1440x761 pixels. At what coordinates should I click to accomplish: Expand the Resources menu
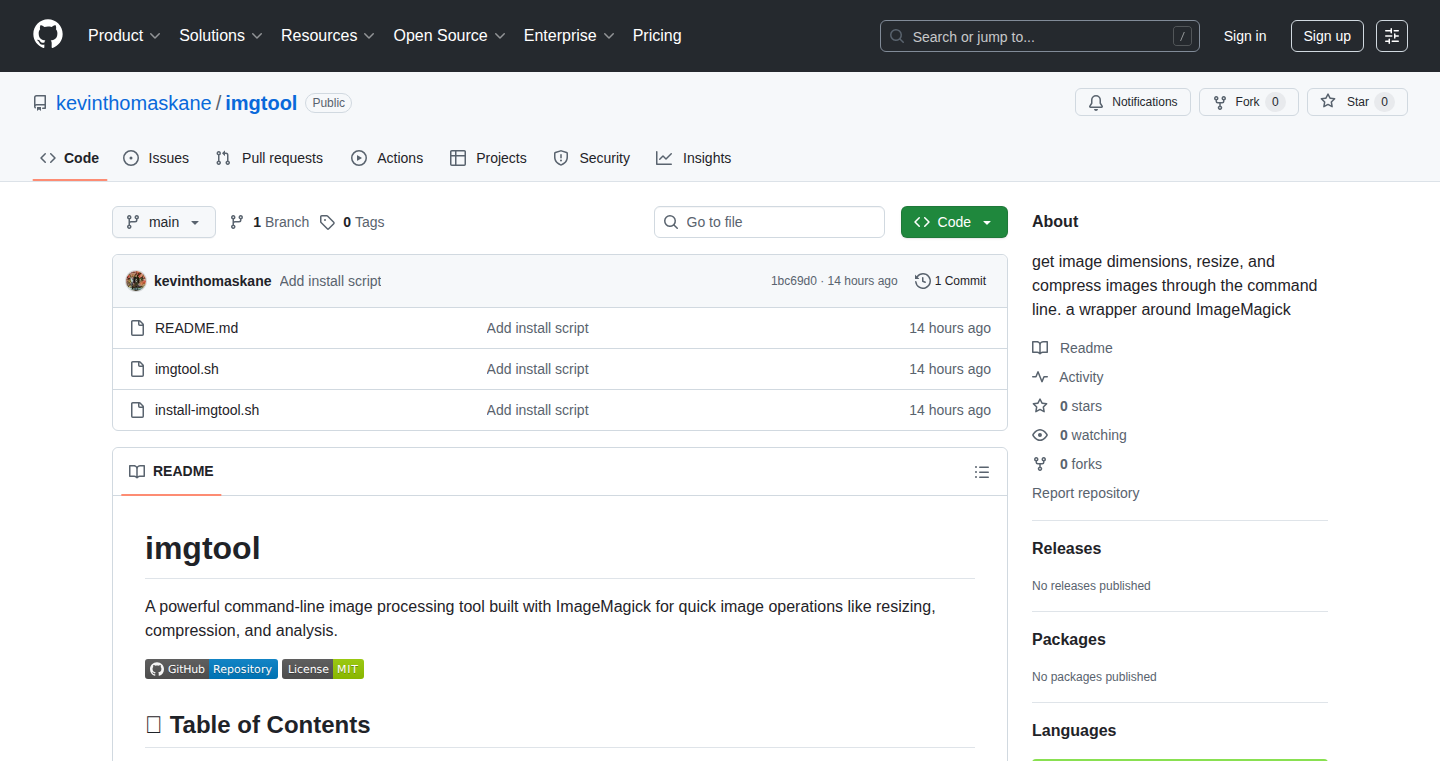[x=328, y=36]
